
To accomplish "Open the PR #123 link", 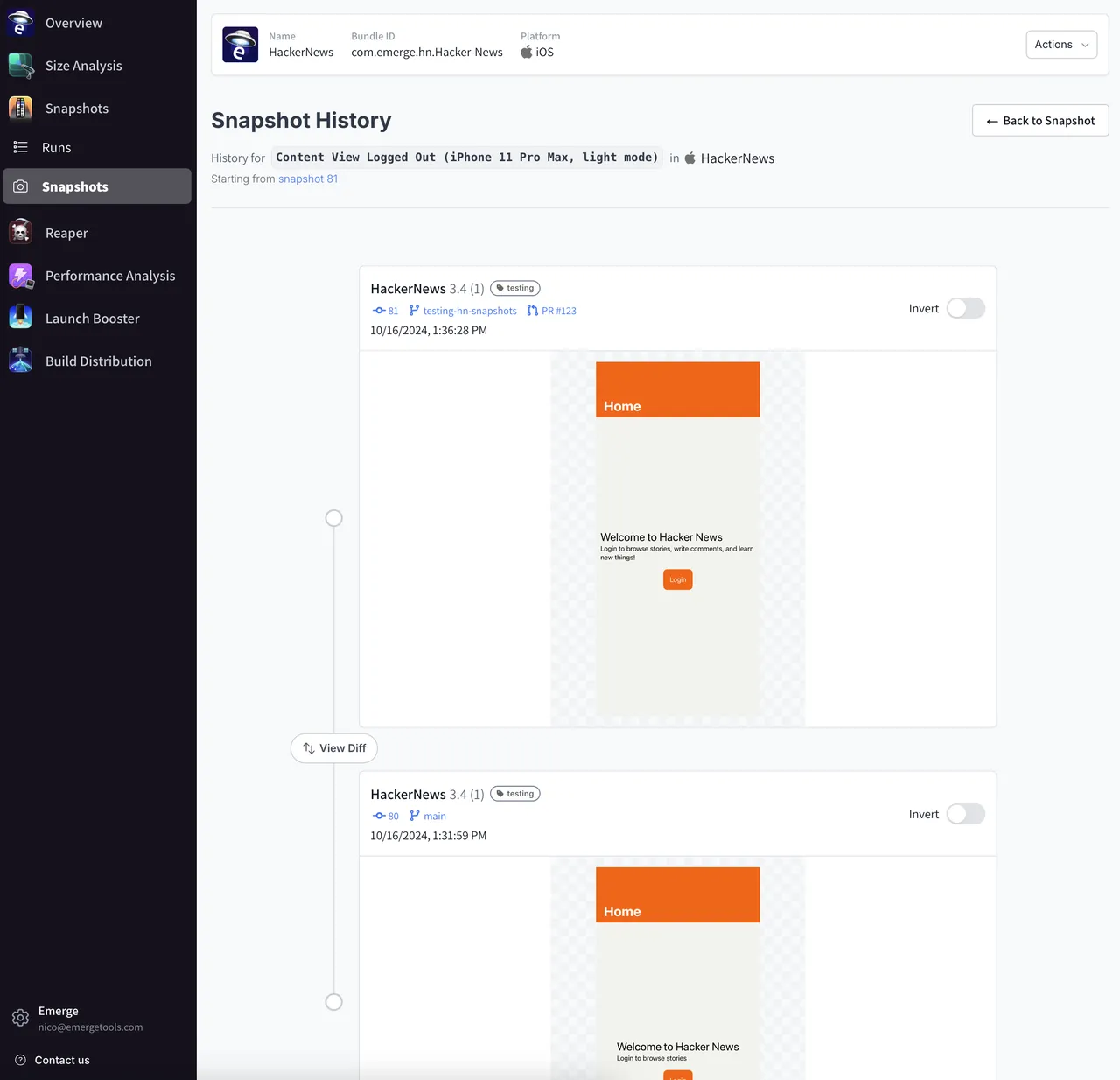I will click(559, 311).
